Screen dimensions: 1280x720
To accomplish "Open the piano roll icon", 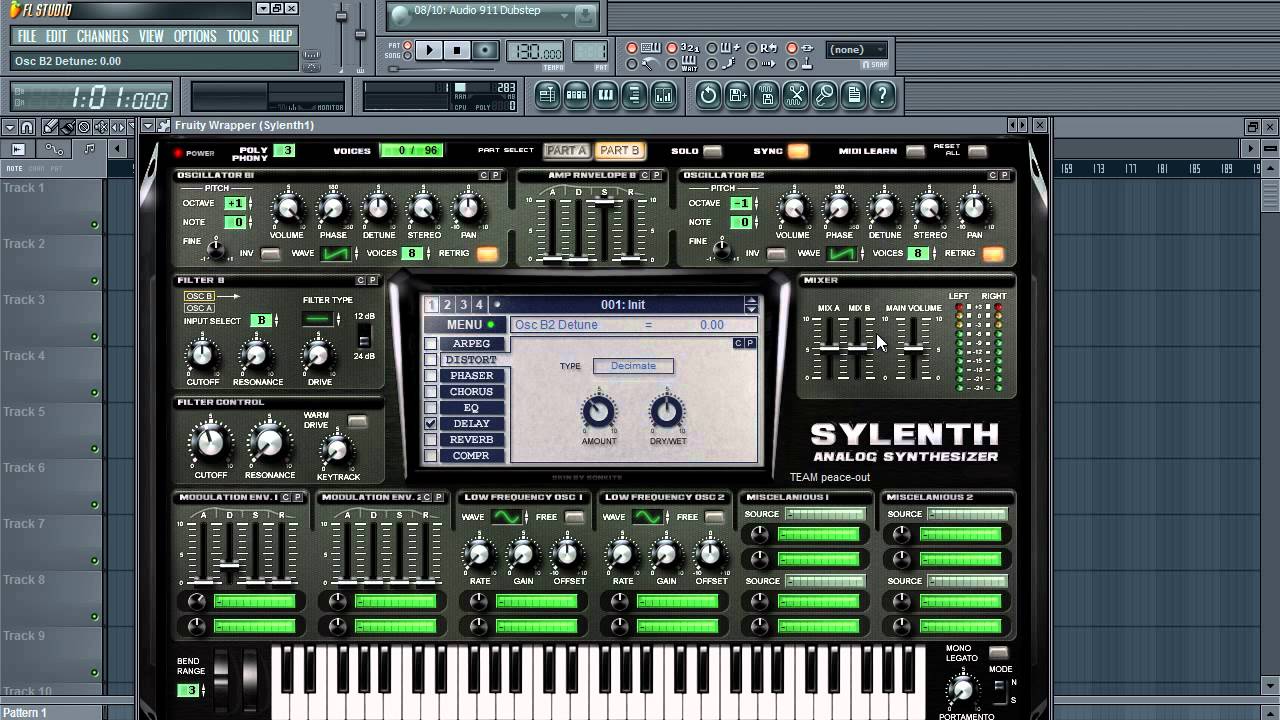I will [605, 95].
